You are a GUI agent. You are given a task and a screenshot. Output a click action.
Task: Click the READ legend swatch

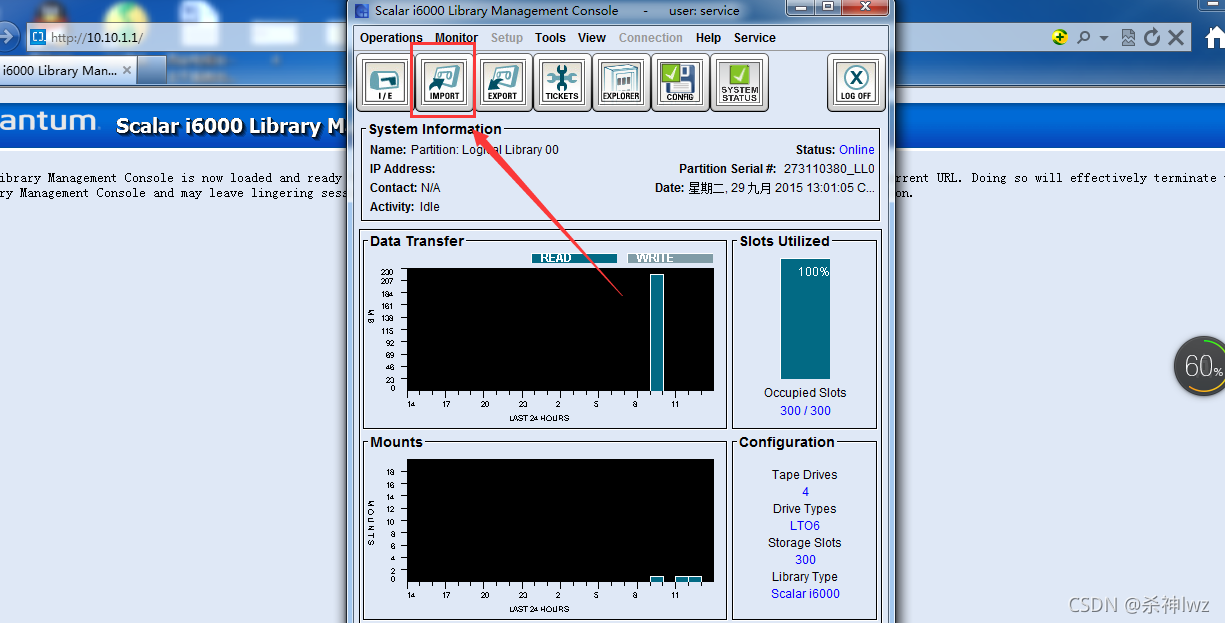tap(574, 258)
